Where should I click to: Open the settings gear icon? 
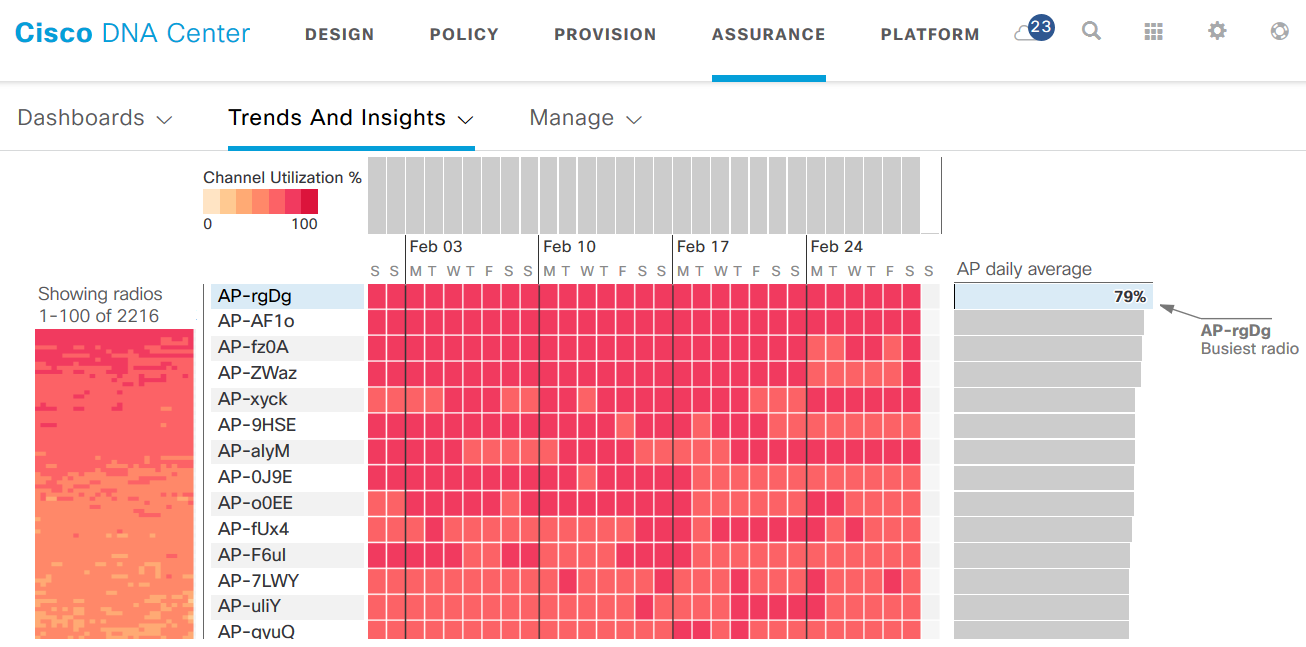point(1216,31)
